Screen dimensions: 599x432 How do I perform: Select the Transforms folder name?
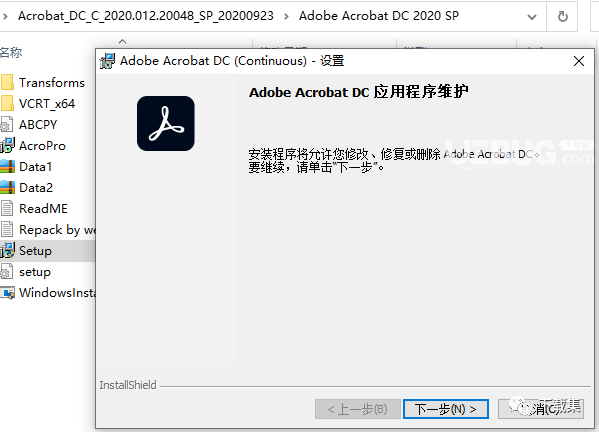pyautogui.click(x=52, y=83)
